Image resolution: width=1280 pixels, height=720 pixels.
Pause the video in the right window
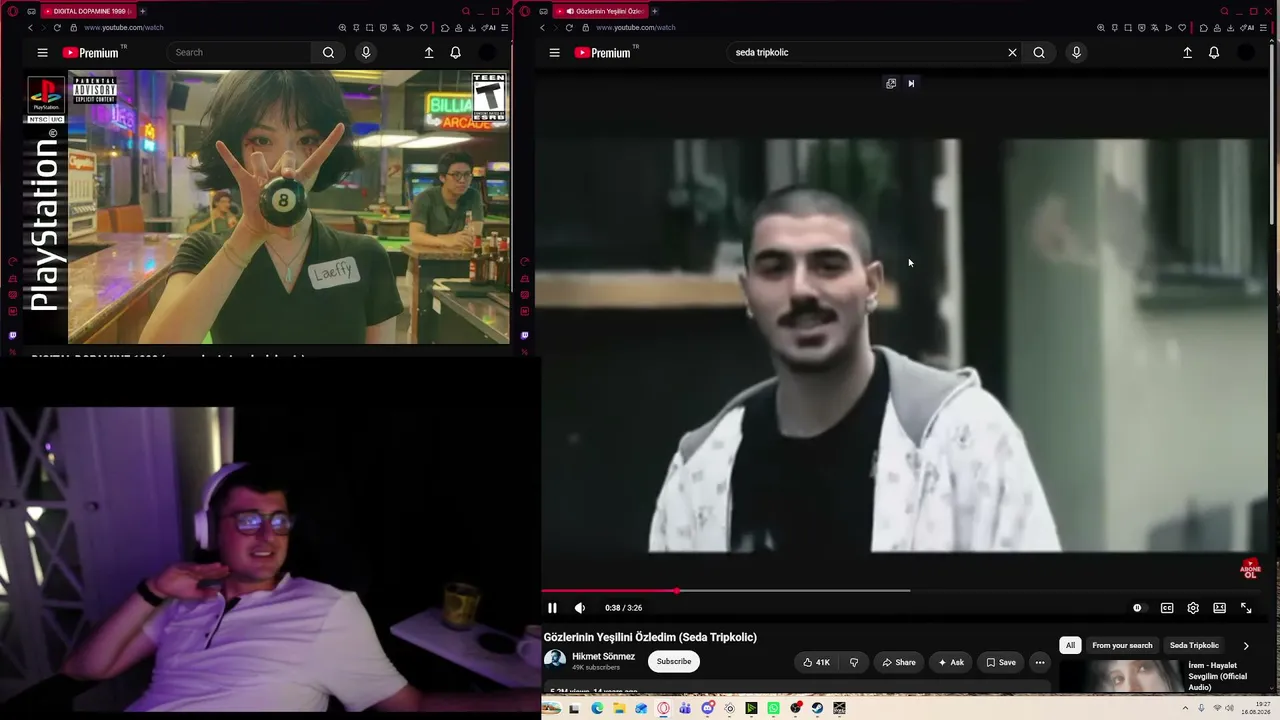[552, 608]
